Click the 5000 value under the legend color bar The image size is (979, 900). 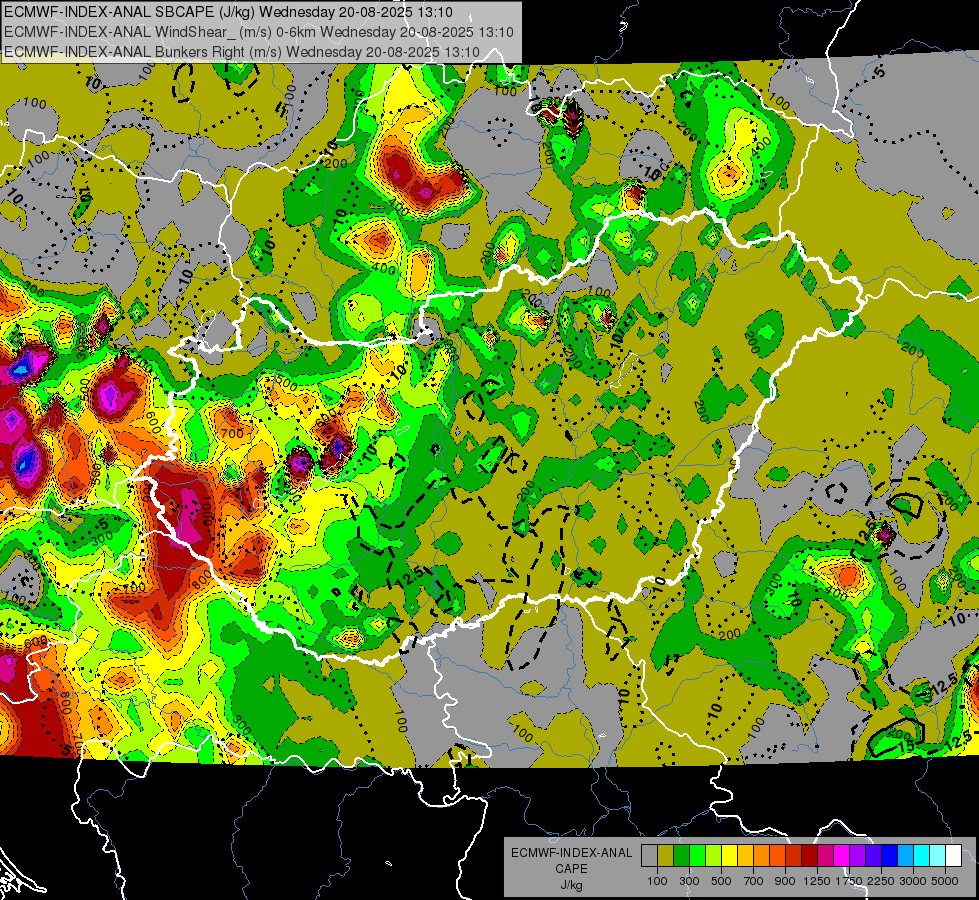pyautogui.click(x=945, y=881)
